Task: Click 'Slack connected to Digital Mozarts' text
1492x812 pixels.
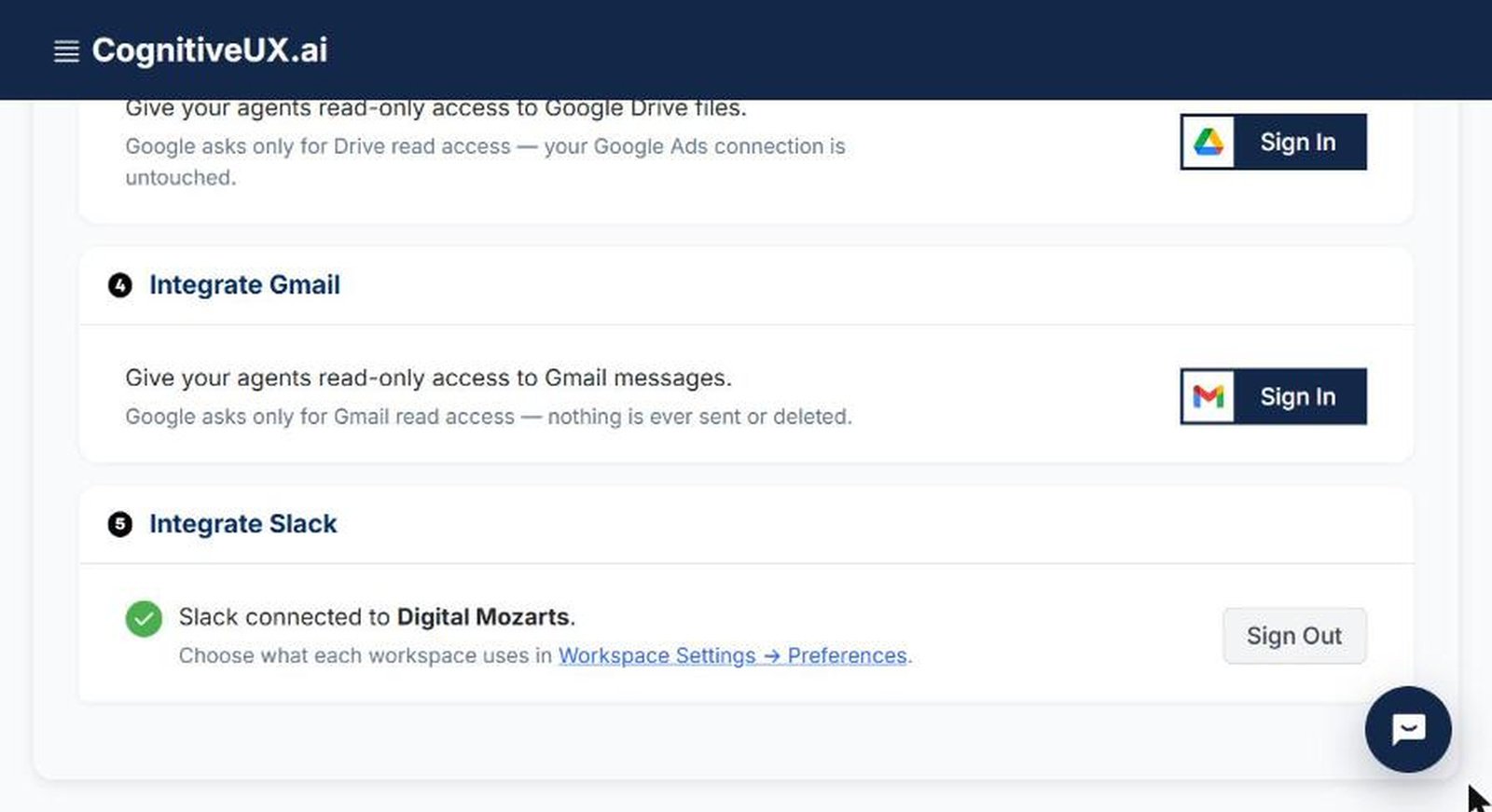Action: 377,617
